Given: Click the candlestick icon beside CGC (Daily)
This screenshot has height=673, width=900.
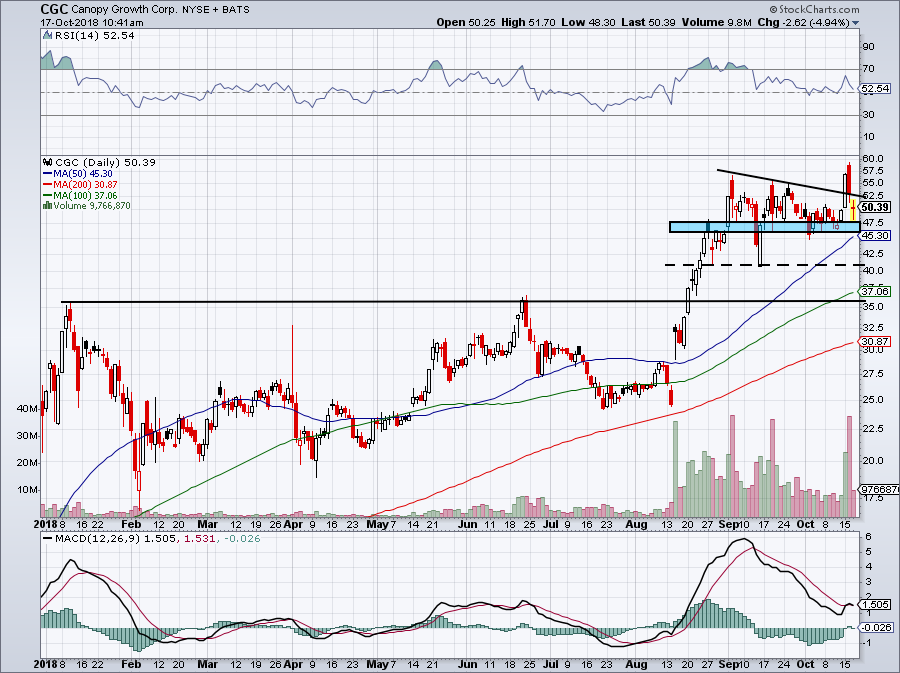Looking at the screenshot, I should pos(48,163).
